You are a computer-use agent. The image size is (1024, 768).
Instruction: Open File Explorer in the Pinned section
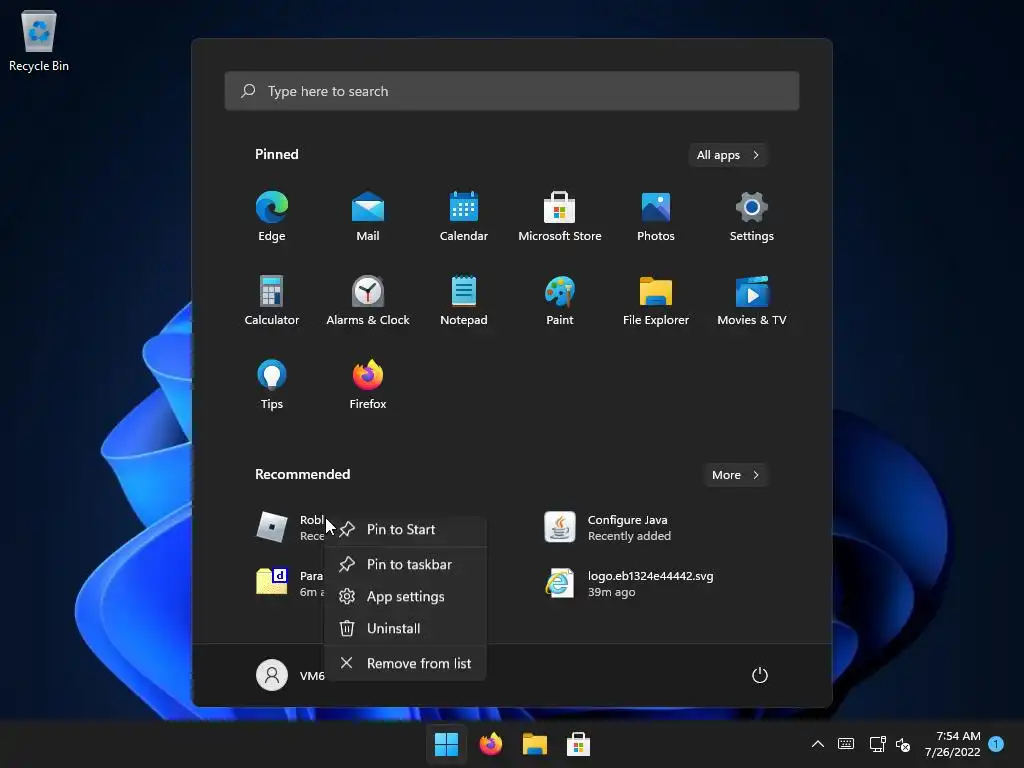tap(656, 300)
